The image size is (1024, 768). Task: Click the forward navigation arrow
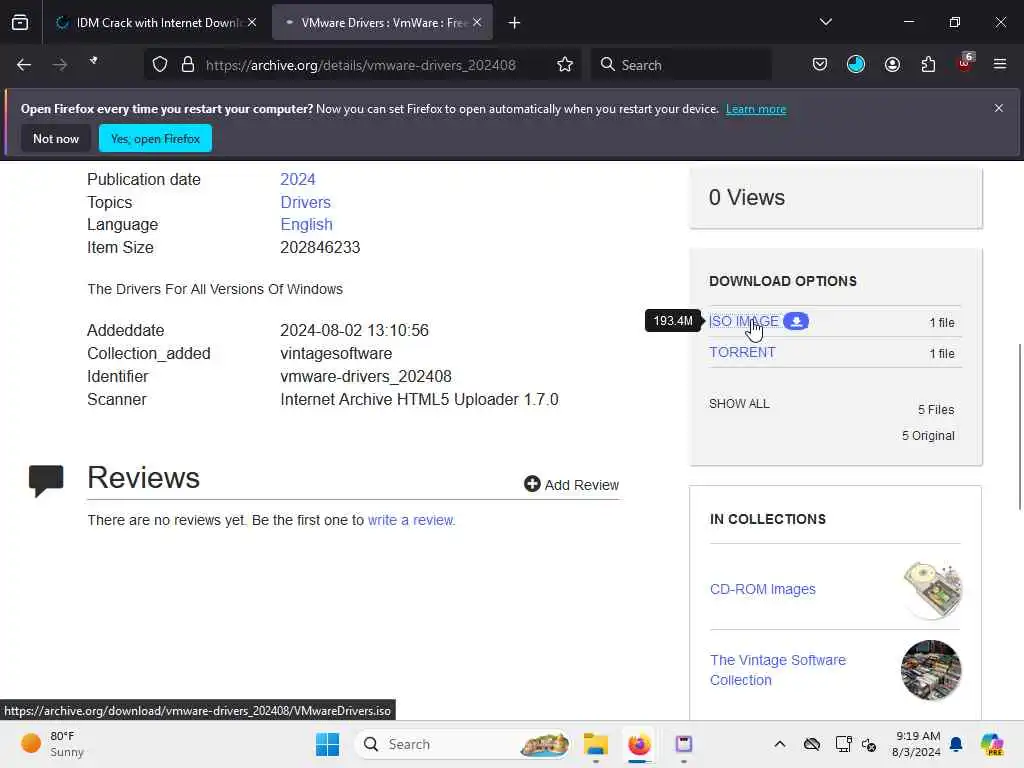(59, 65)
